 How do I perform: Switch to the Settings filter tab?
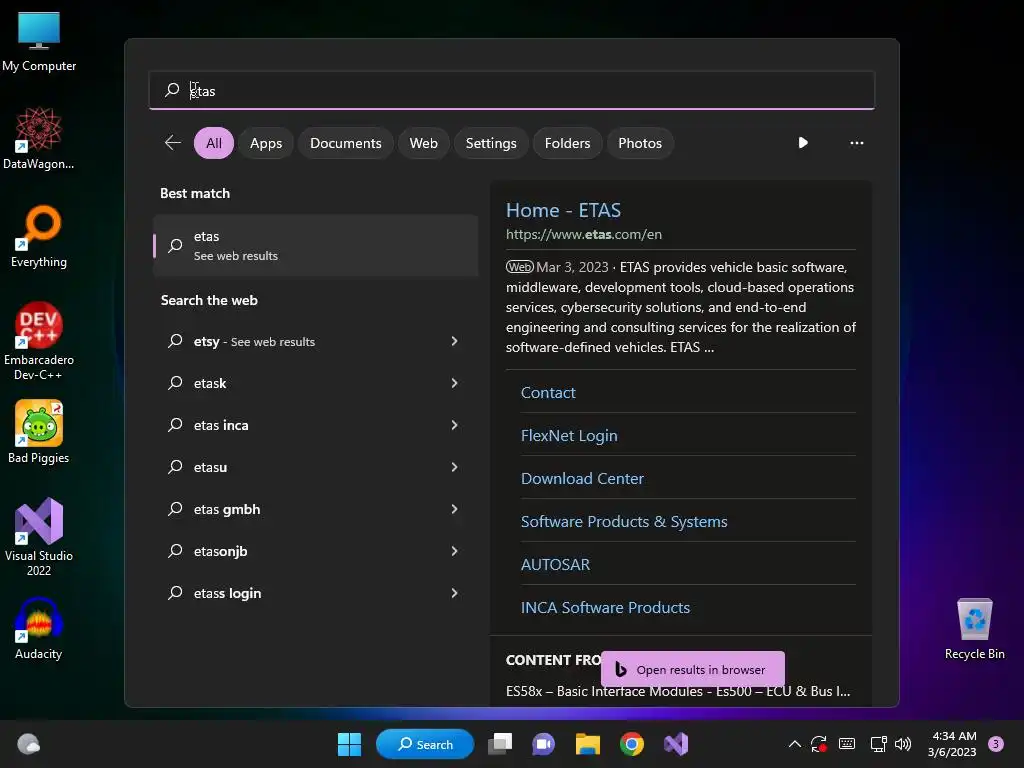(x=490, y=143)
